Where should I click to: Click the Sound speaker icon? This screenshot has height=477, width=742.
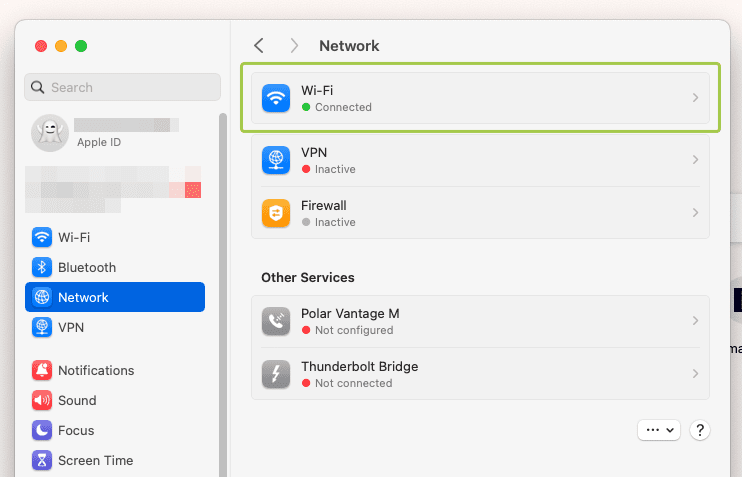coord(42,400)
